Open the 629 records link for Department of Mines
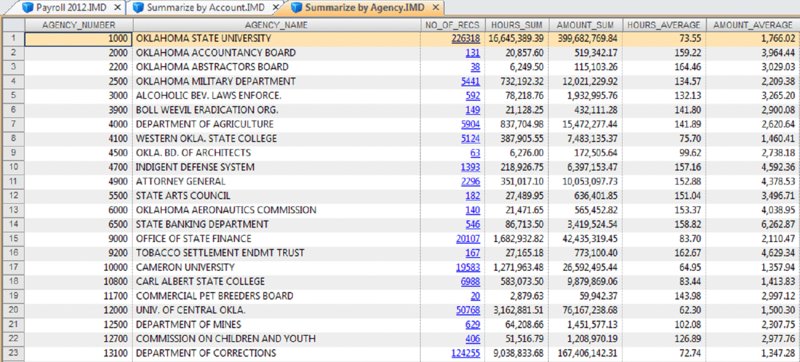This screenshot has height=362, width=800. [x=473, y=324]
